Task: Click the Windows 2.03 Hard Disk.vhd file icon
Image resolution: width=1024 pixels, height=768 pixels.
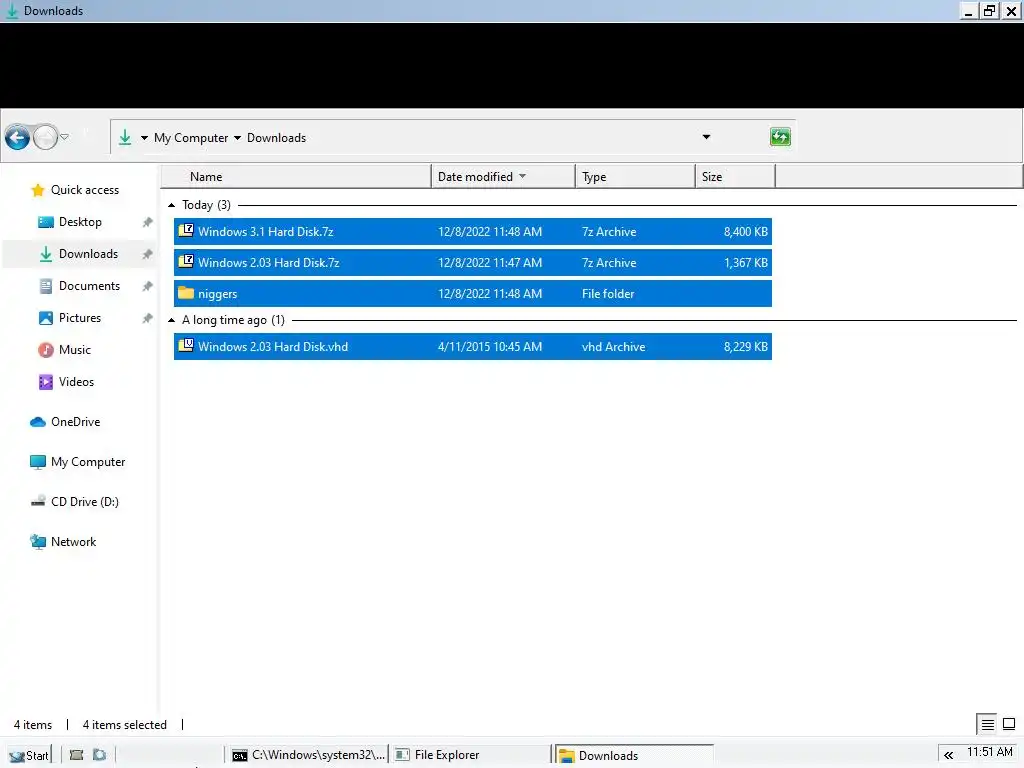Action: (186, 345)
